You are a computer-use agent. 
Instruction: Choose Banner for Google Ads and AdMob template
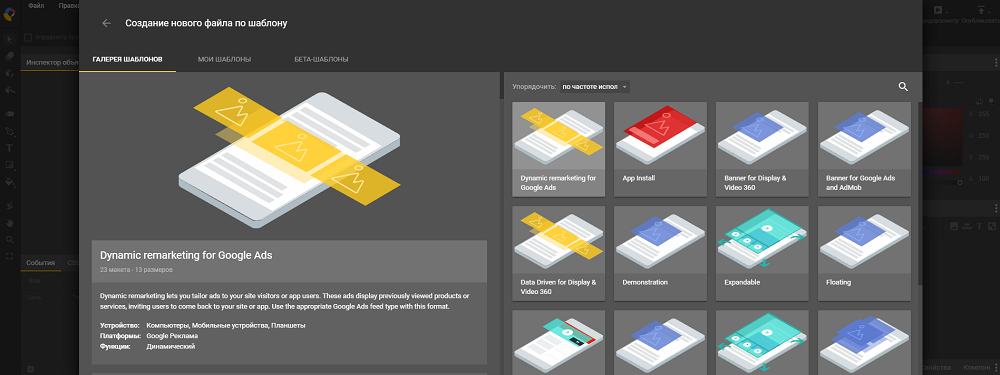click(x=865, y=150)
